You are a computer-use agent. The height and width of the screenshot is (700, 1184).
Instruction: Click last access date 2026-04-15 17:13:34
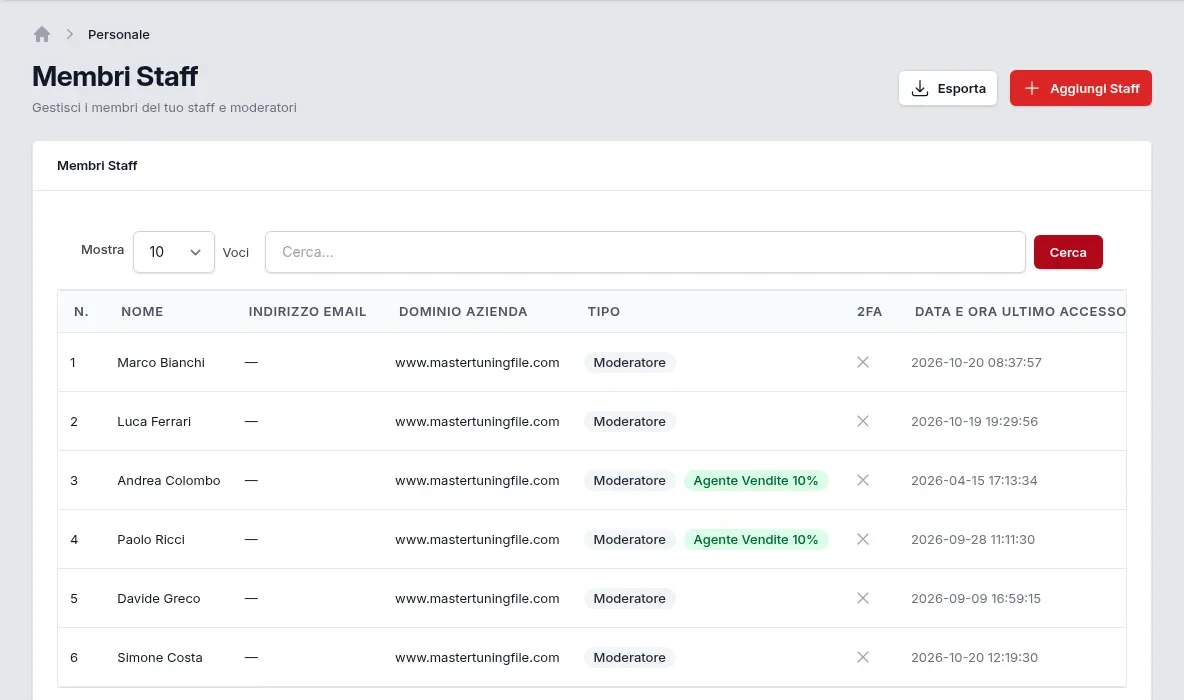tap(974, 480)
